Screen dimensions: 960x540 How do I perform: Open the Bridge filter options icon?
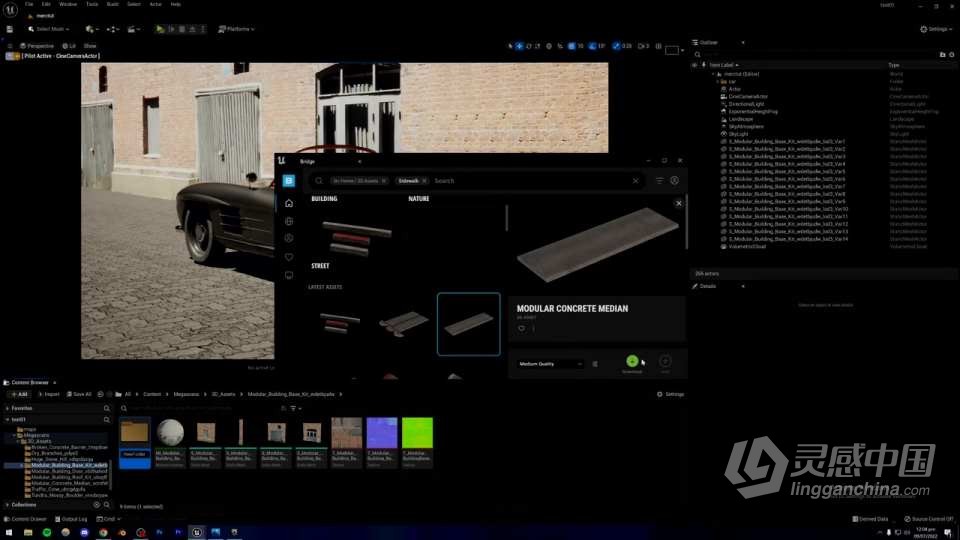pos(659,181)
